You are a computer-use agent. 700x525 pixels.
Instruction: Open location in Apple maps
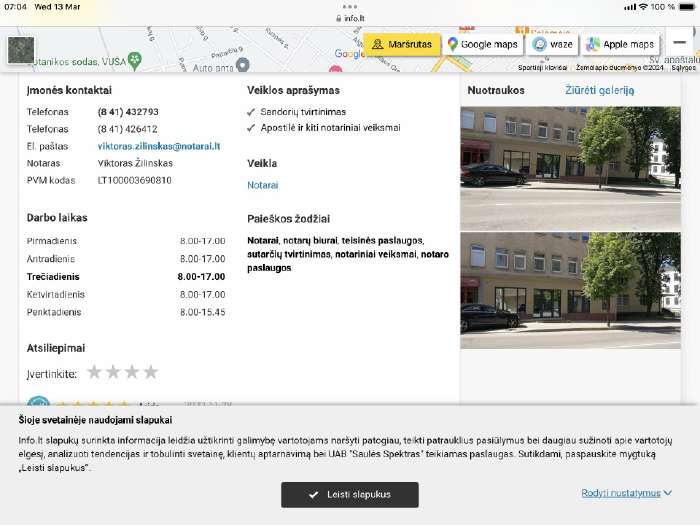(620, 44)
